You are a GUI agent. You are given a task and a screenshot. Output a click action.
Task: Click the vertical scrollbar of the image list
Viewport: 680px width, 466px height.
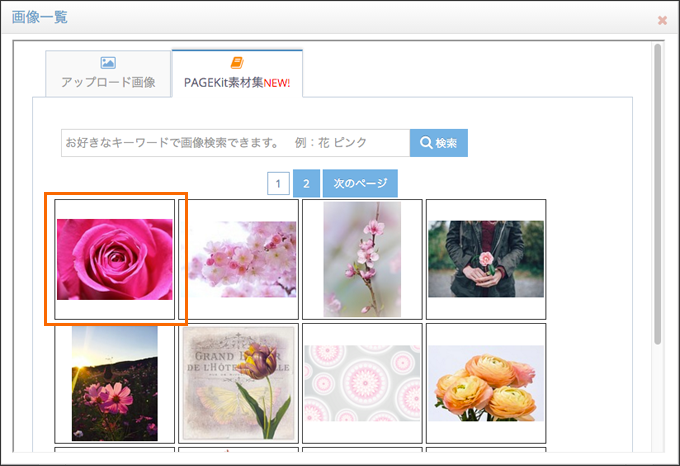point(658,194)
